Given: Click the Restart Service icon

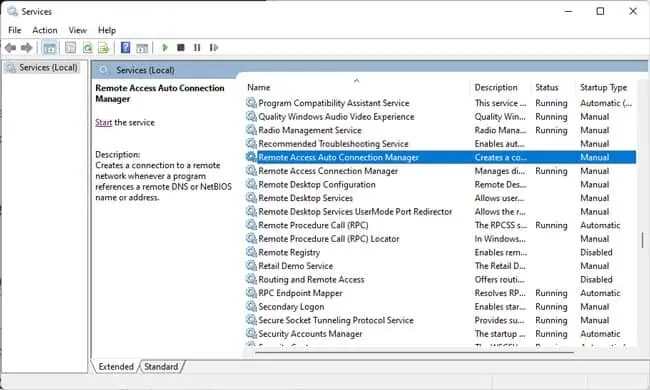Looking at the screenshot, I should coord(213,48).
